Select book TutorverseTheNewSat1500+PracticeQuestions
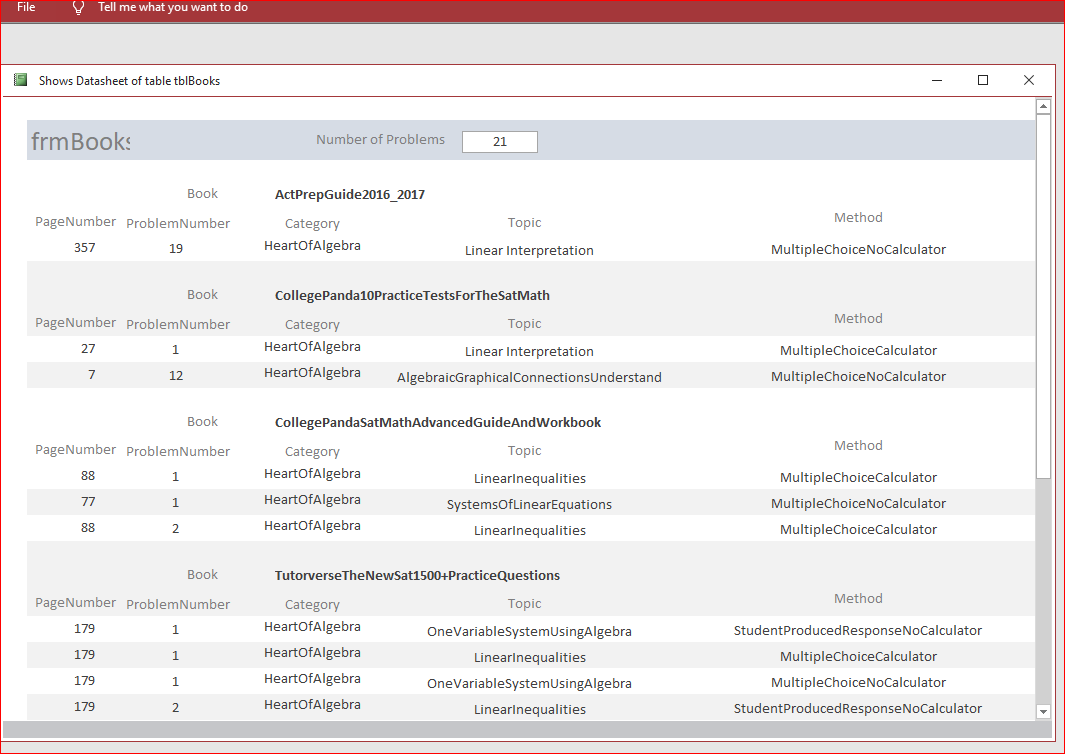The height and width of the screenshot is (754, 1065). [417, 575]
